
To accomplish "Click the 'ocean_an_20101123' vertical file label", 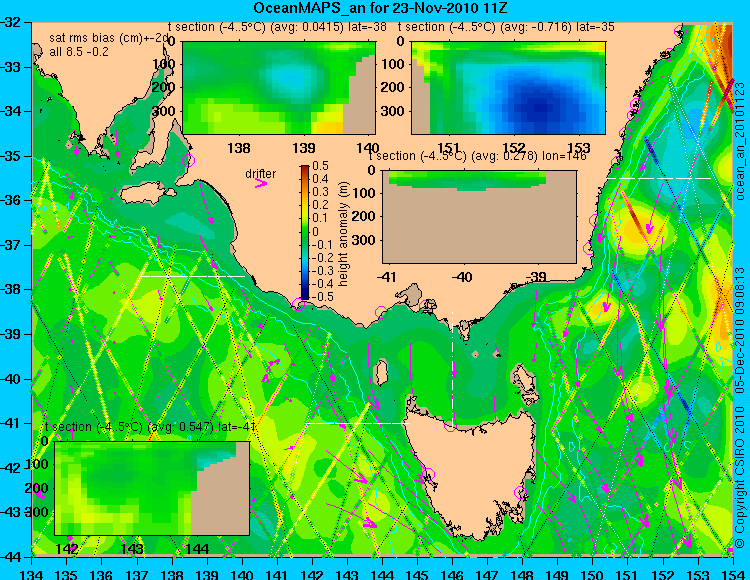I will (739, 141).
